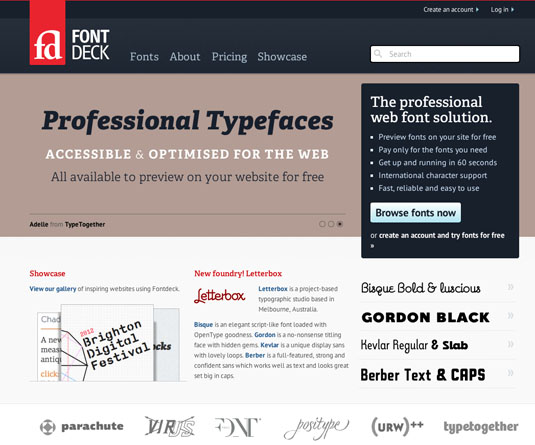Click the TypeTogether link under the banner
Screen dimensions: 535x445
(85, 224)
